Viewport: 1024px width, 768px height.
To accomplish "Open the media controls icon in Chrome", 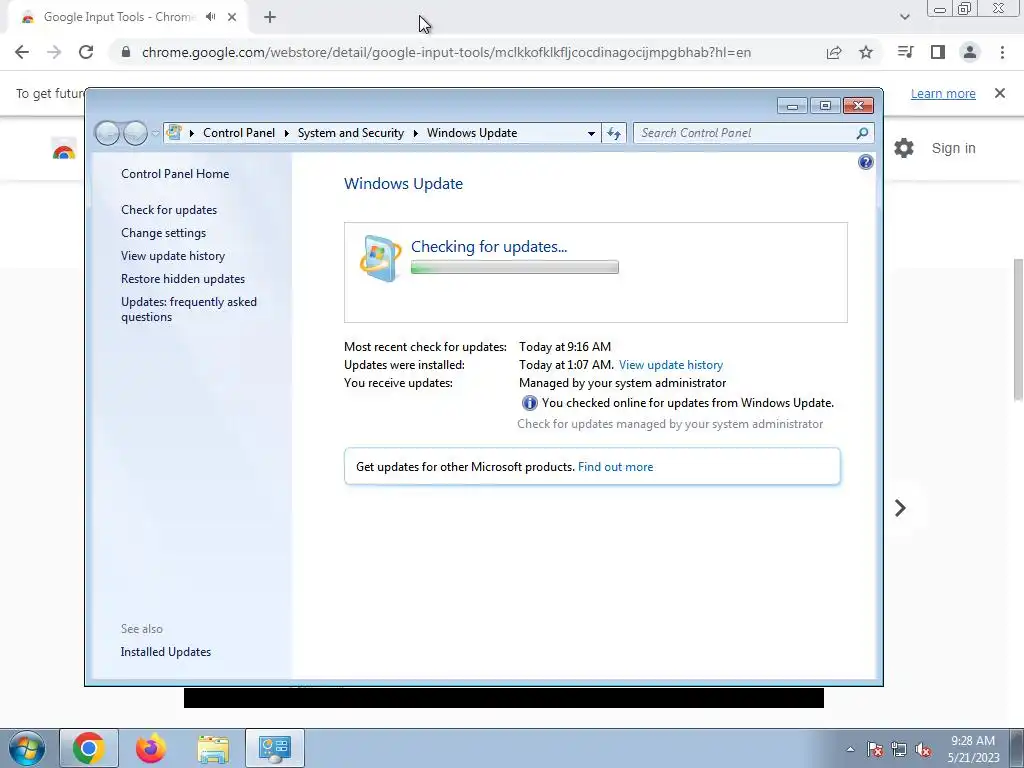I will pyautogui.click(x=905, y=52).
